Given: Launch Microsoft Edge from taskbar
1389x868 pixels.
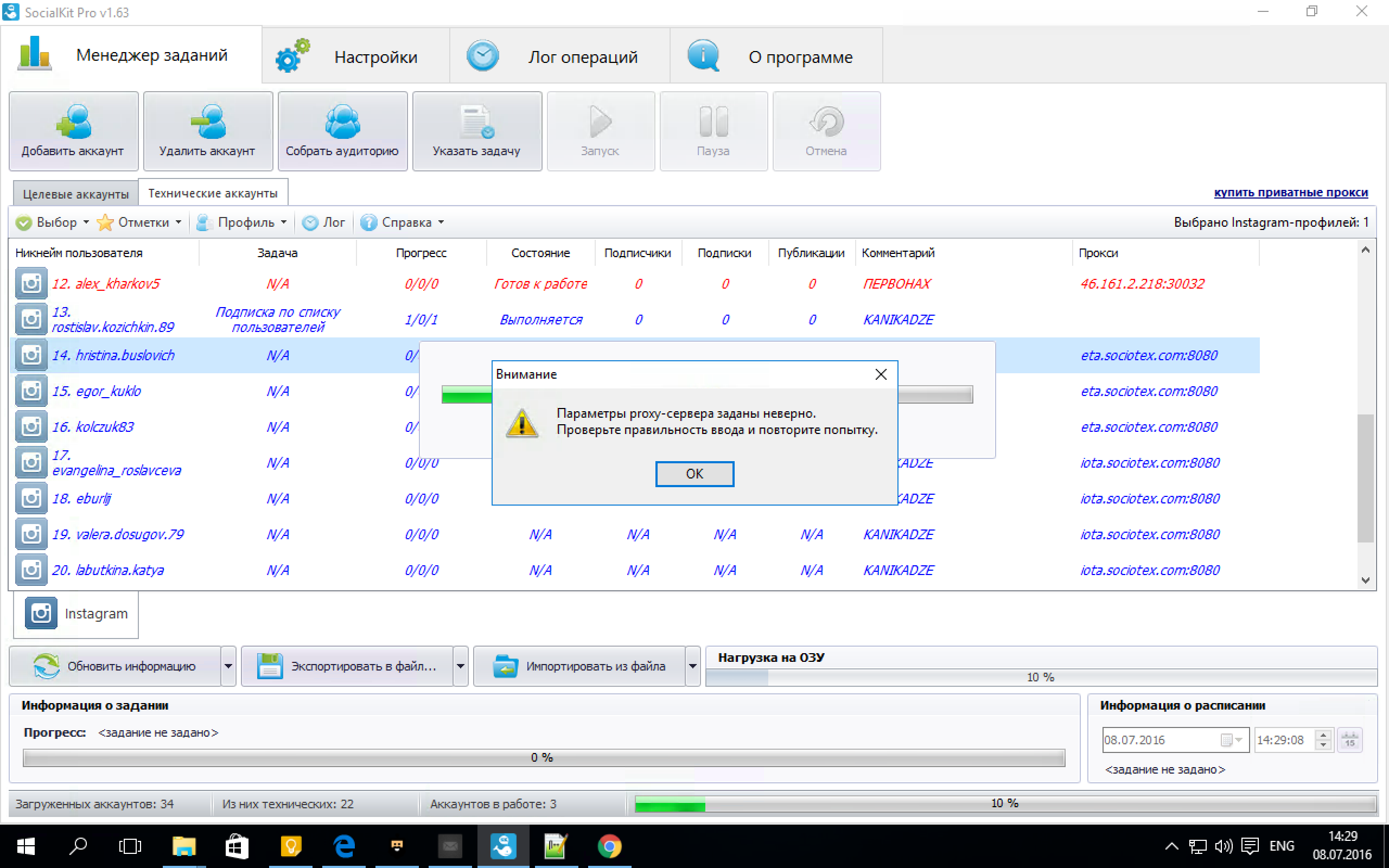Looking at the screenshot, I should pyautogui.click(x=344, y=846).
